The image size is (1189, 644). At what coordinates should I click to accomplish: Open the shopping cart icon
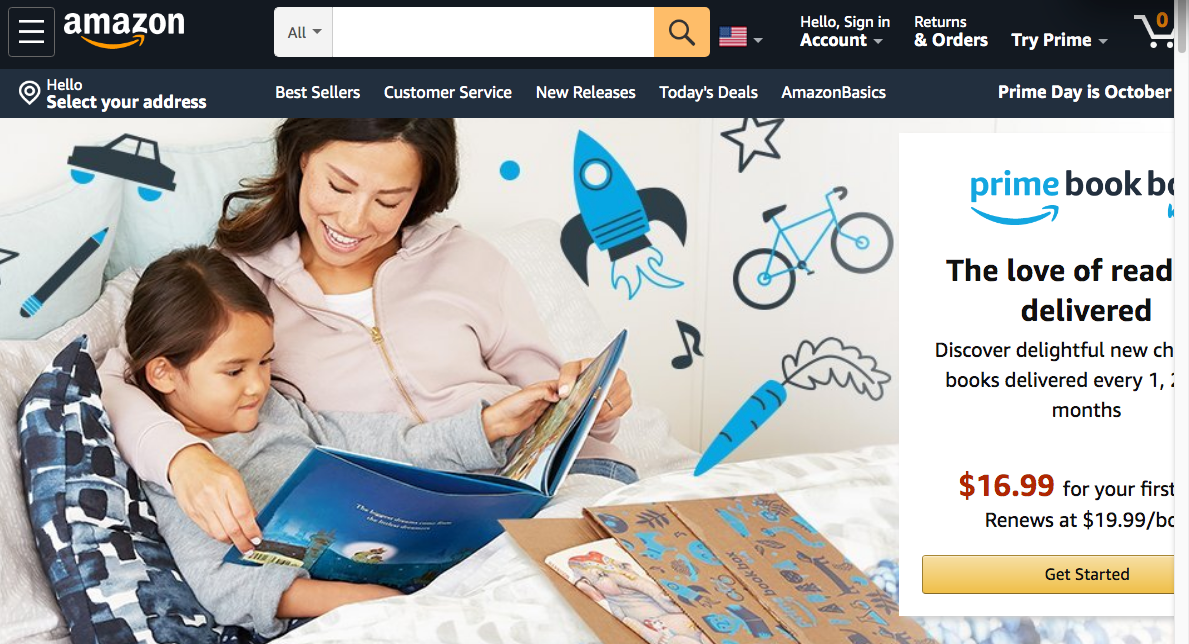pos(1155,30)
